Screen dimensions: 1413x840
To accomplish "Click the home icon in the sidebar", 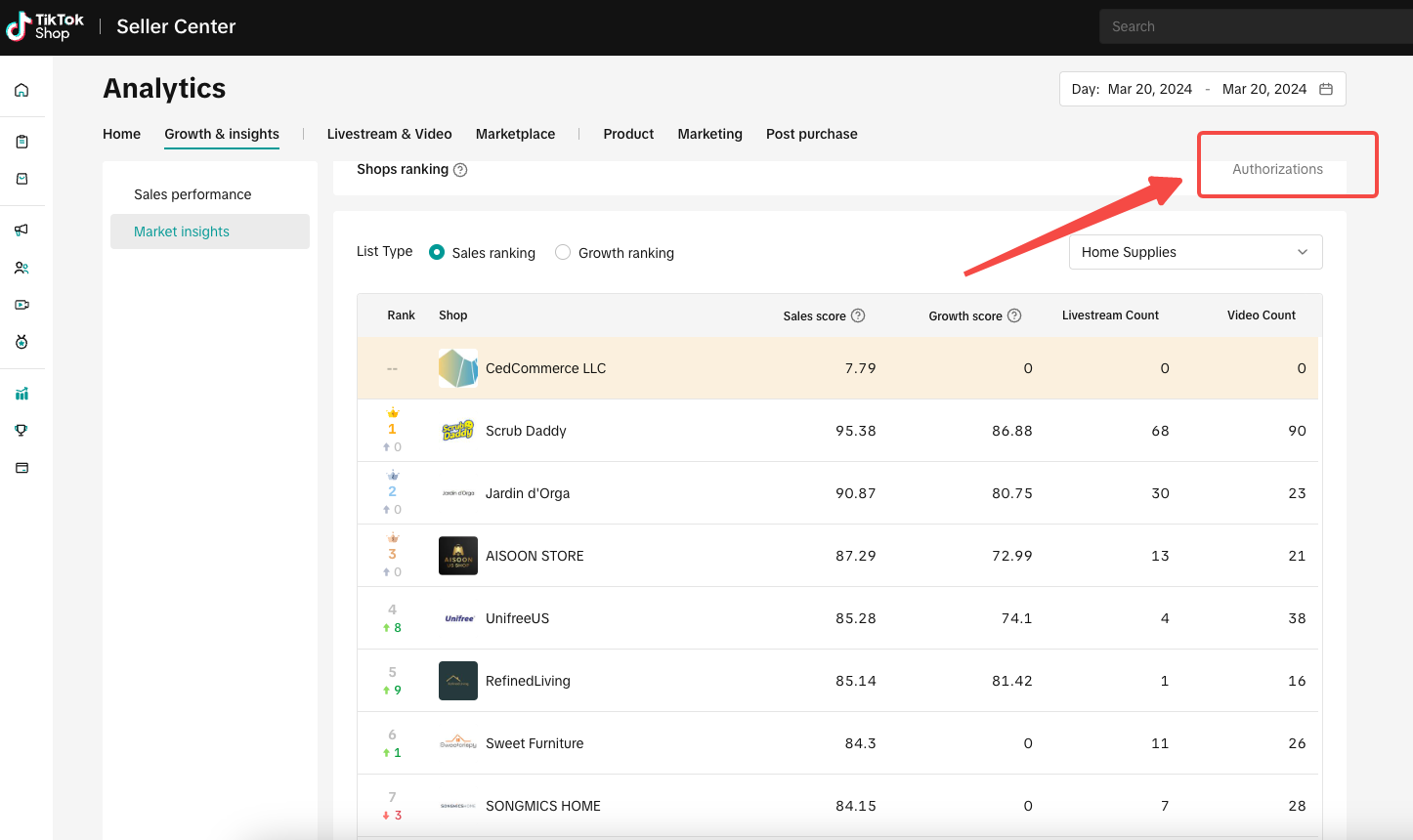I will (x=21, y=91).
